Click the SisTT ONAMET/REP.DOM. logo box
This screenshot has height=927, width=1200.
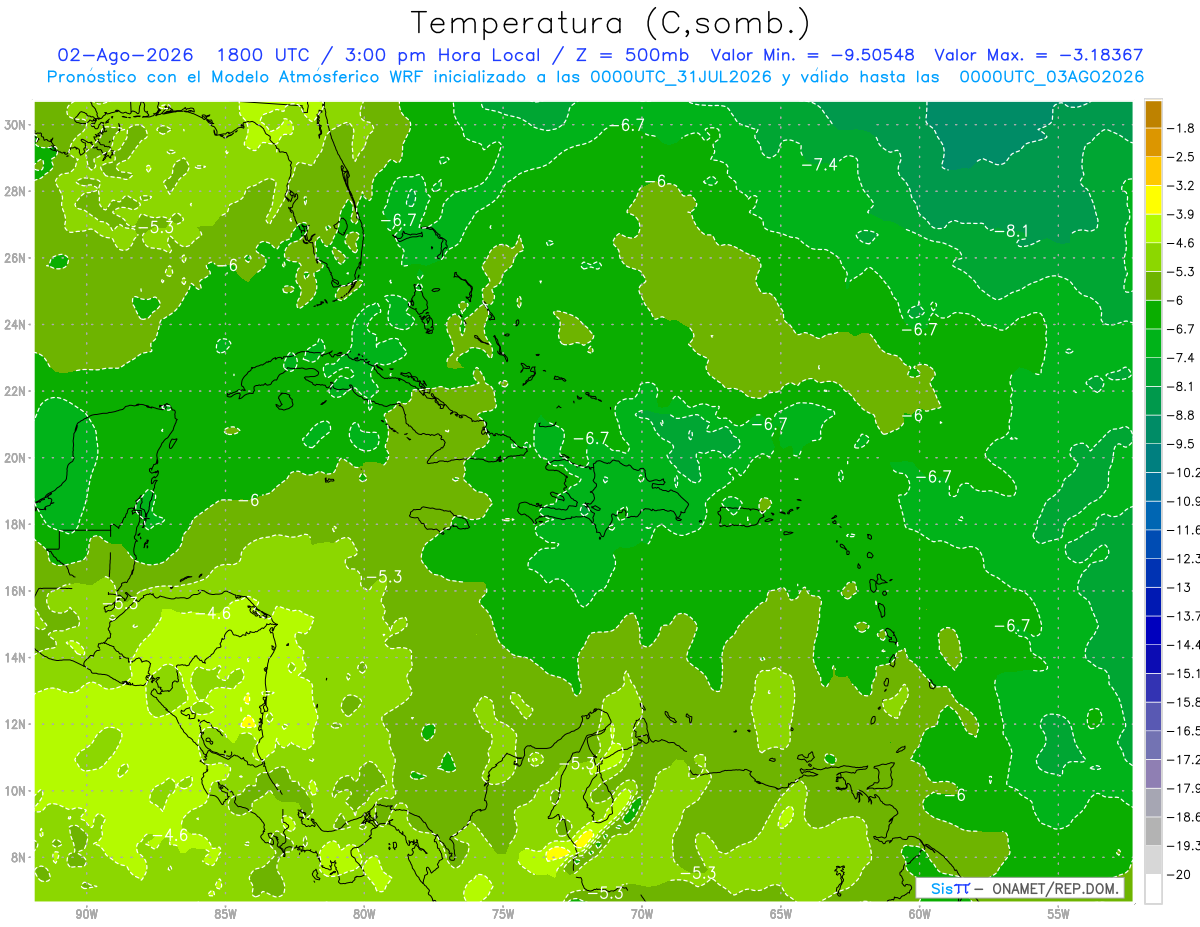tap(1020, 888)
